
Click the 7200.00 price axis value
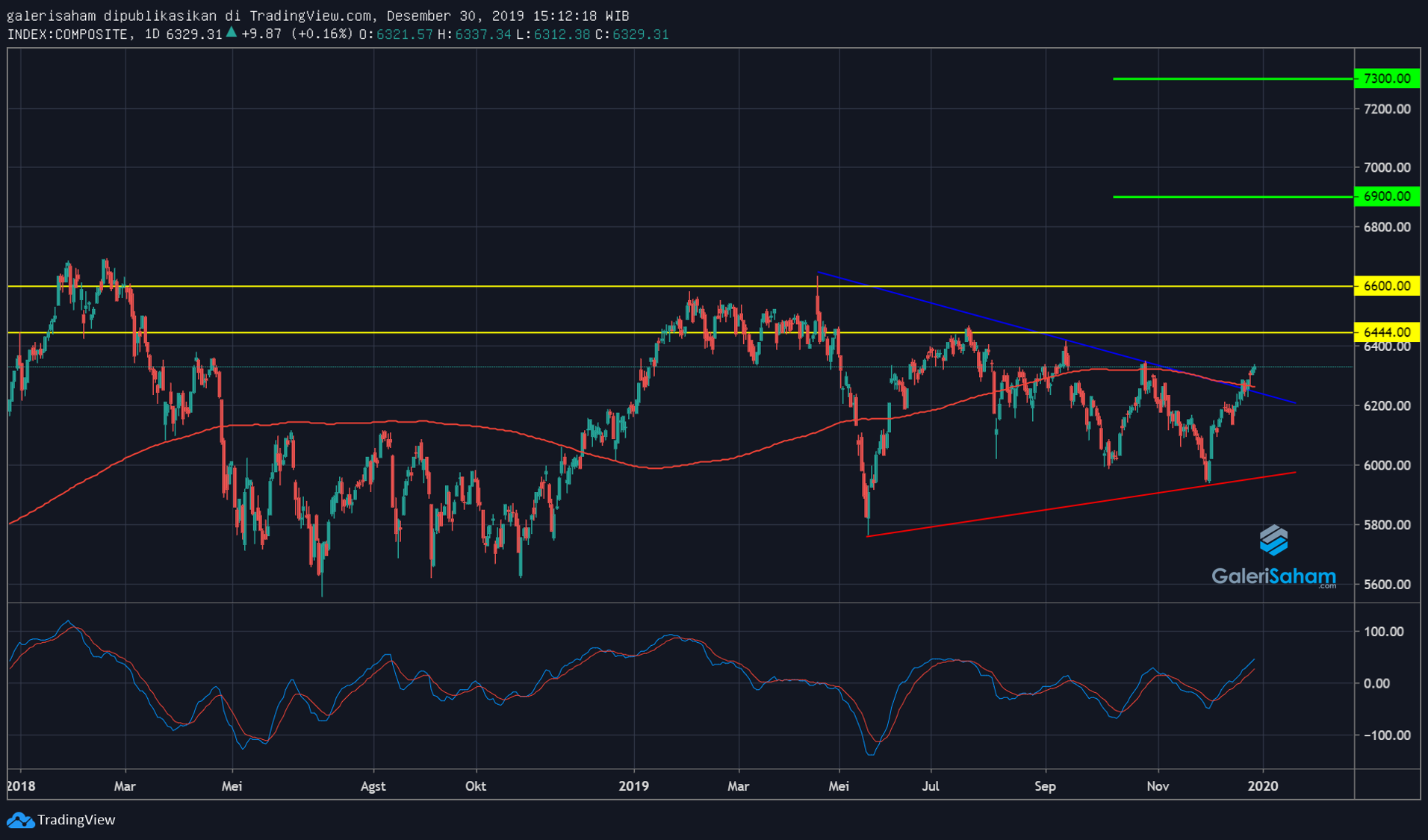coord(1387,109)
